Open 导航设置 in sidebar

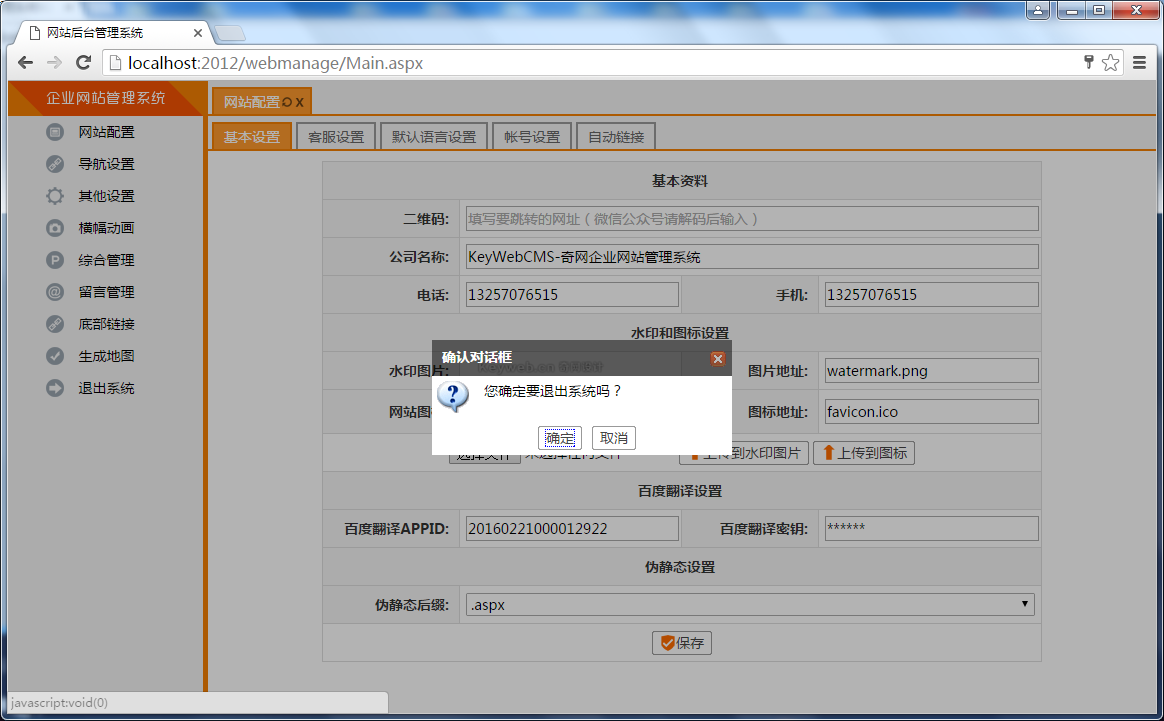(106, 164)
